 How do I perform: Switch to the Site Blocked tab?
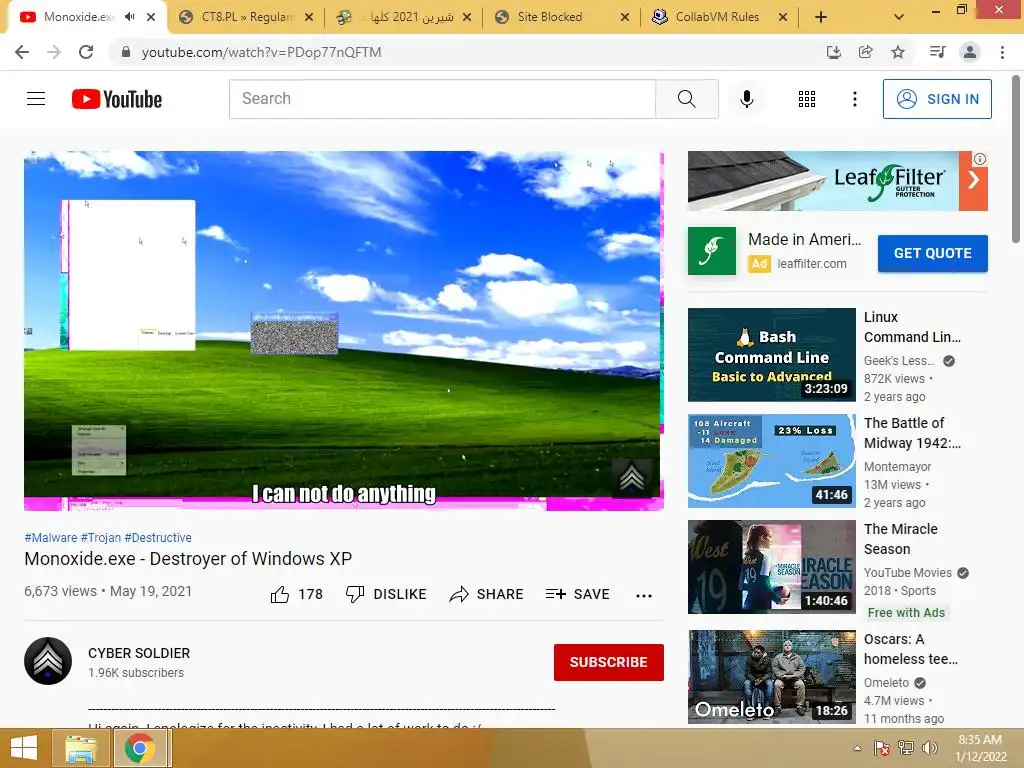(562, 17)
